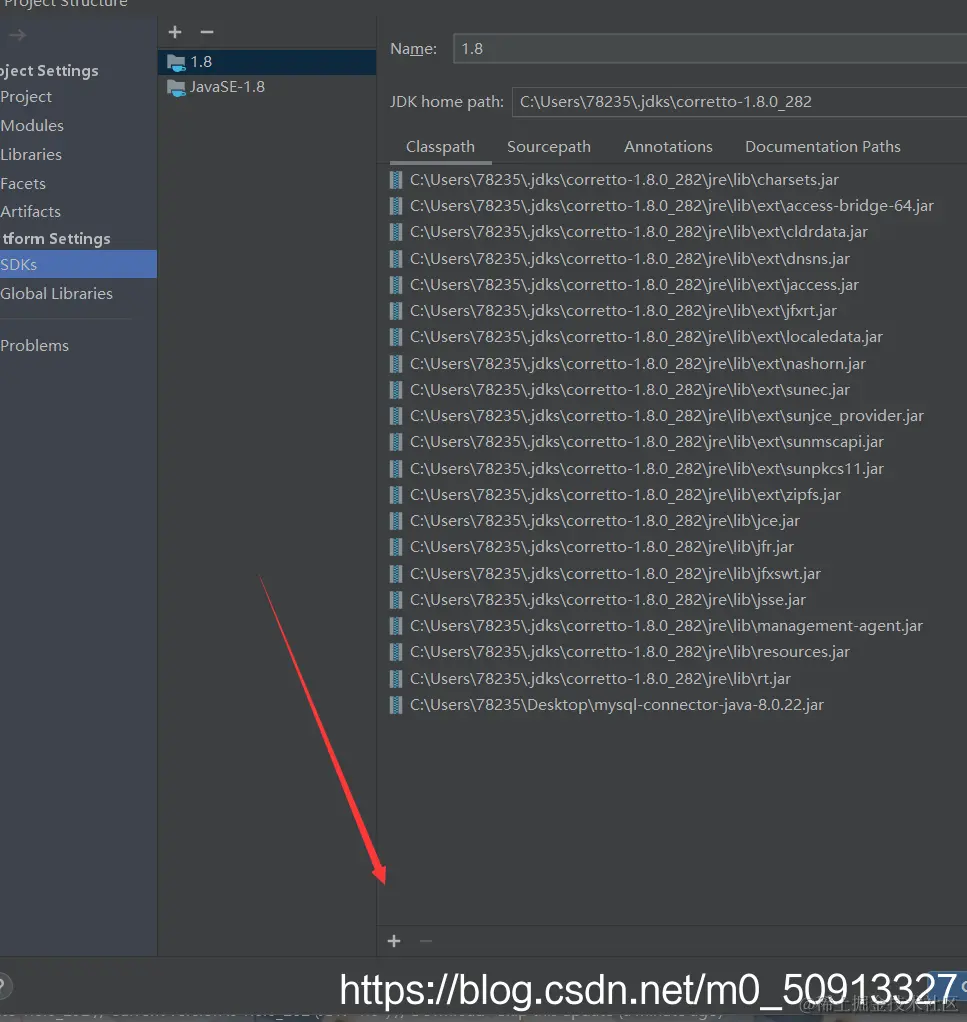
Task: Select the nashorn.jar classpath entry
Action: click(638, 364)
